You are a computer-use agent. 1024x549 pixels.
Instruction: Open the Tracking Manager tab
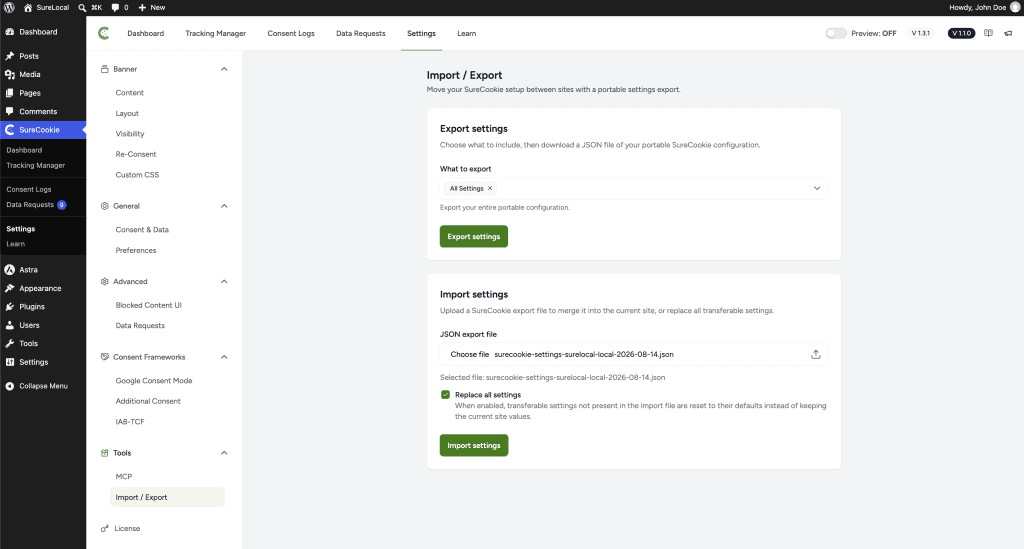(x=216, y=33)
